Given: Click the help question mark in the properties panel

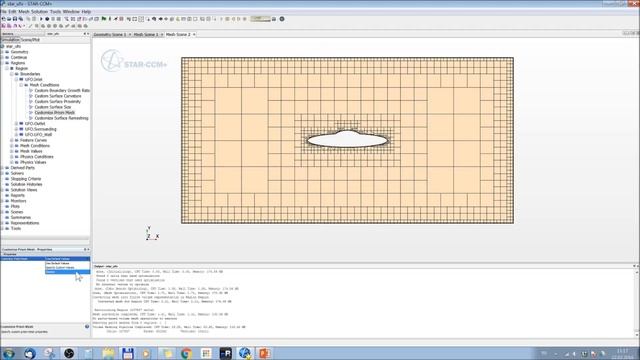Looking at the screenshot, I should (x=87, y=327).
